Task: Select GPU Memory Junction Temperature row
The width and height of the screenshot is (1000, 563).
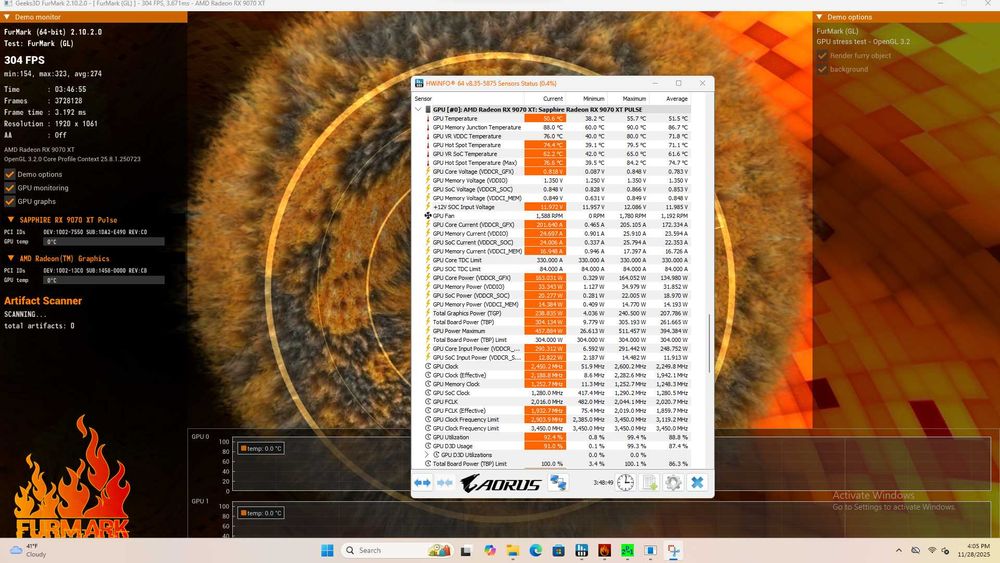Action: coord(552,128)
